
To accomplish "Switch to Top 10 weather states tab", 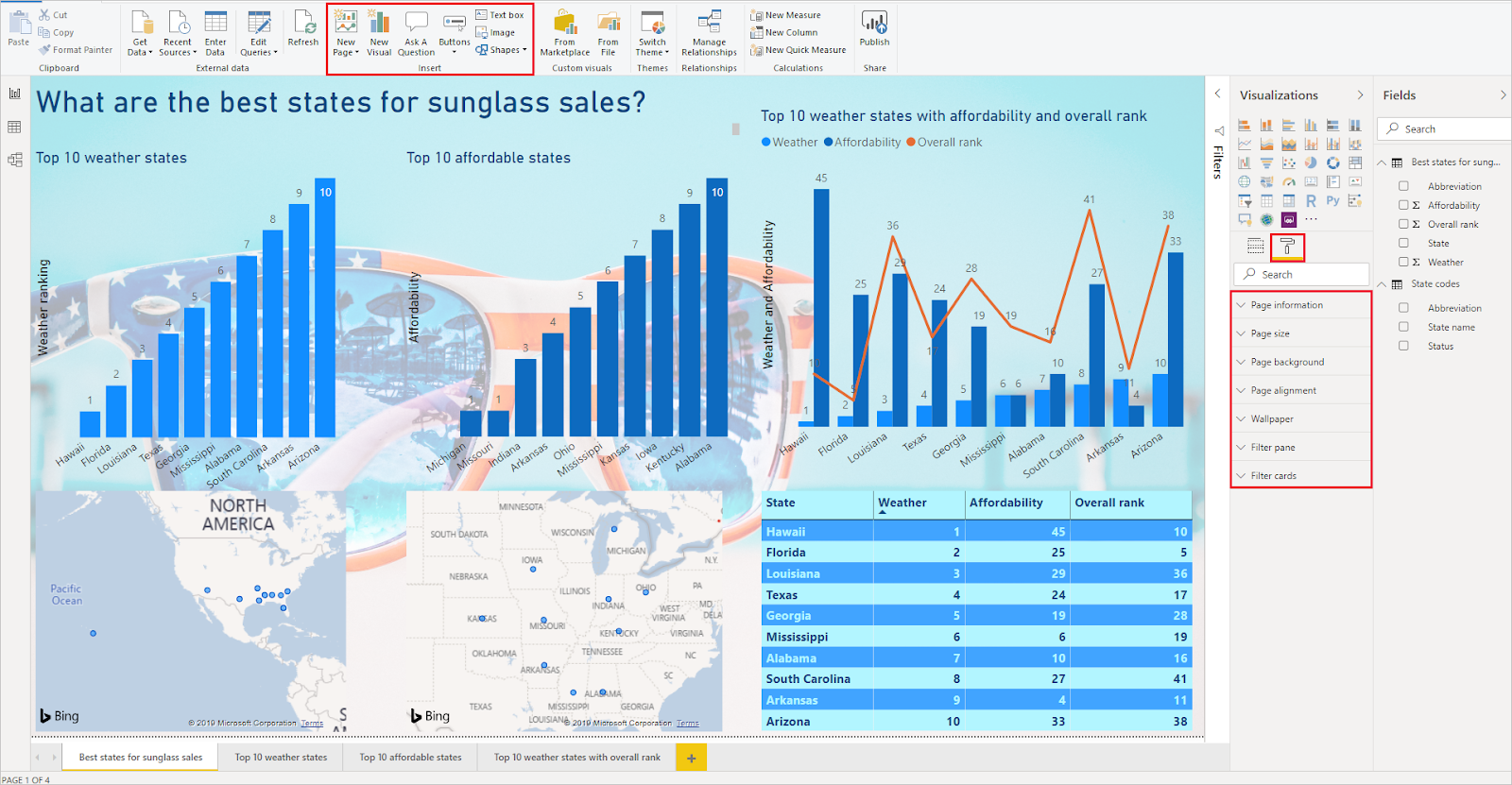I will (x=281, y=758).
